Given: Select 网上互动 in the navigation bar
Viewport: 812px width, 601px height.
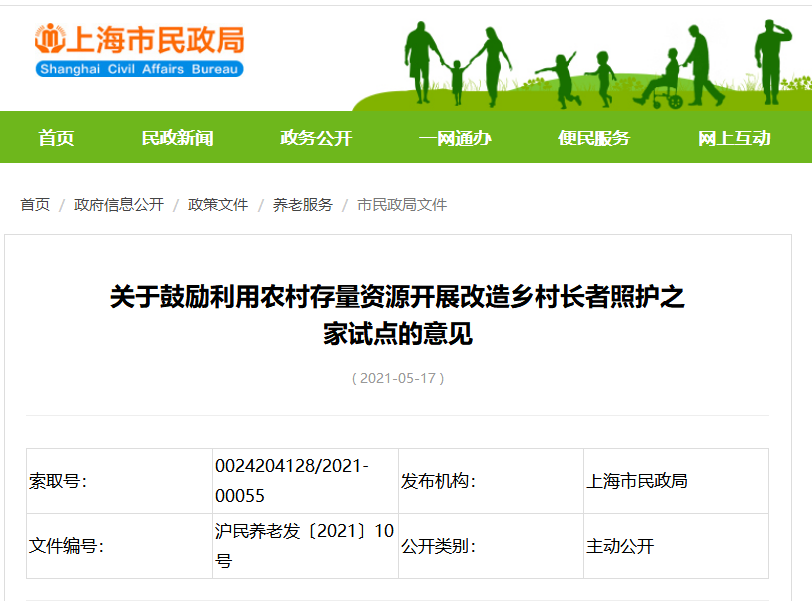Looking at the screenshot, I should tap(734, 138).
